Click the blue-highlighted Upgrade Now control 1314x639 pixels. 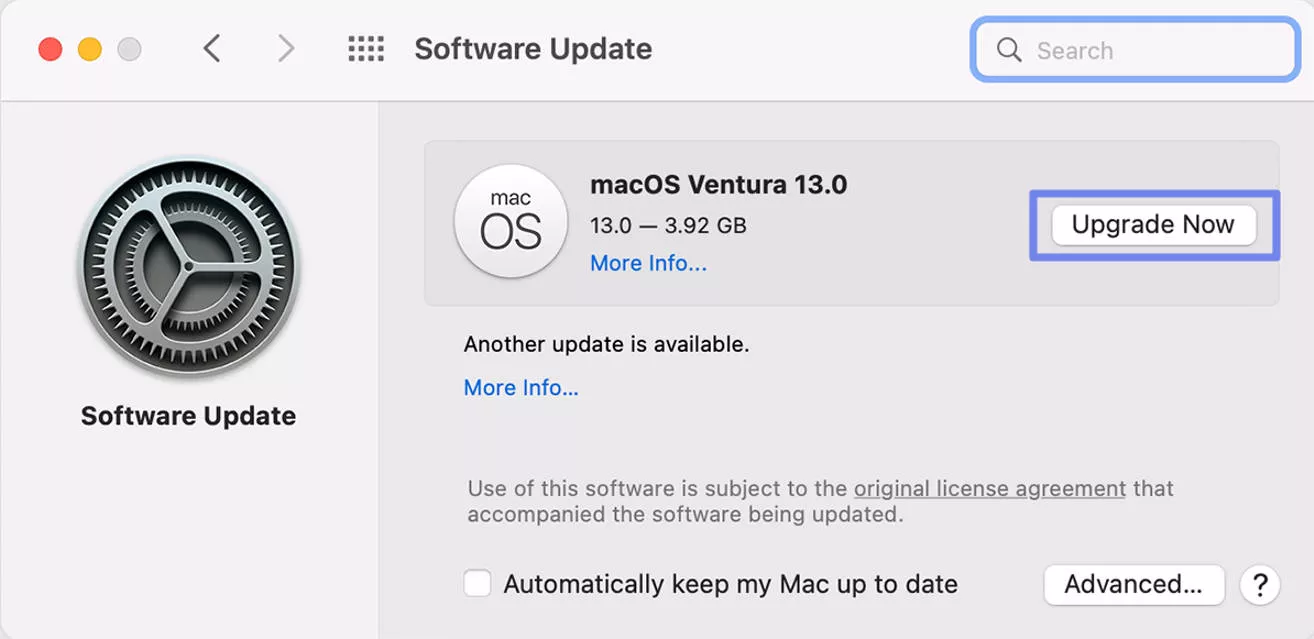point(1152,224)
